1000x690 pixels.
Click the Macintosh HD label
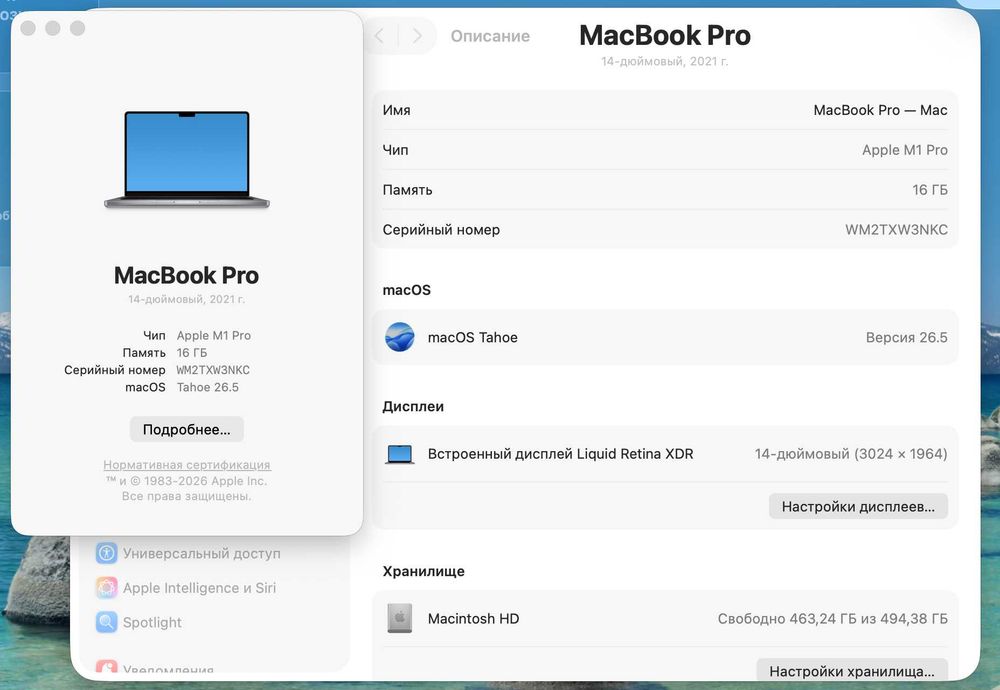[473, 619]
